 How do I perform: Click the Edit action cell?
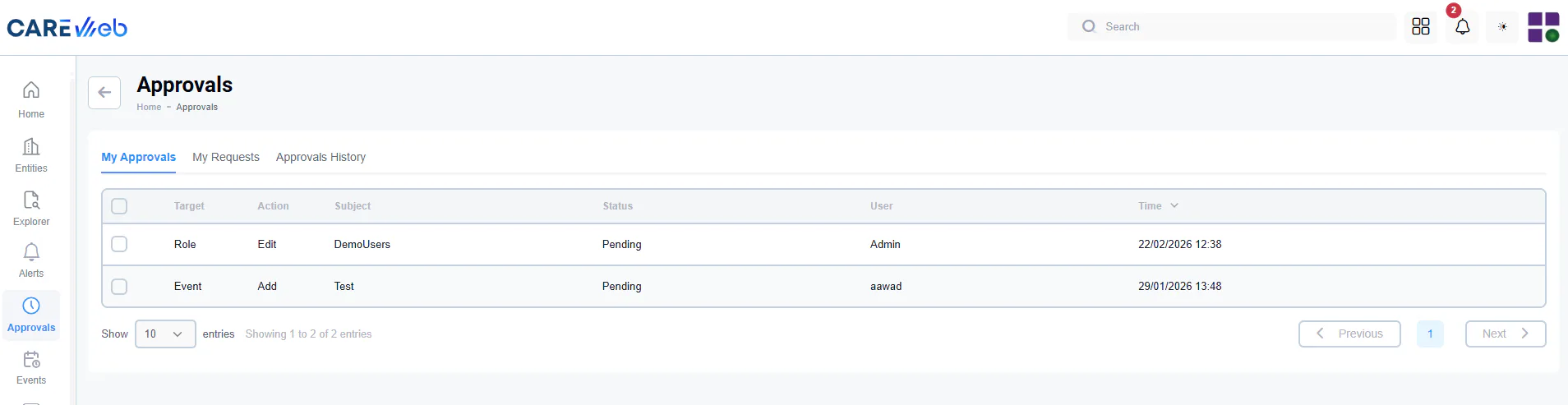click(267, 244)
